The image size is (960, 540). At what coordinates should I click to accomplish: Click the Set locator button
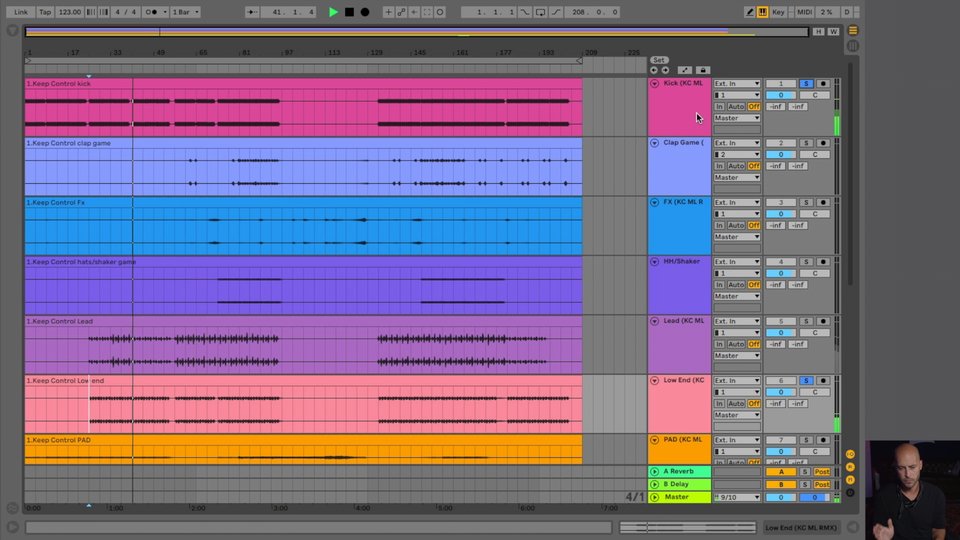coord(659,60)
